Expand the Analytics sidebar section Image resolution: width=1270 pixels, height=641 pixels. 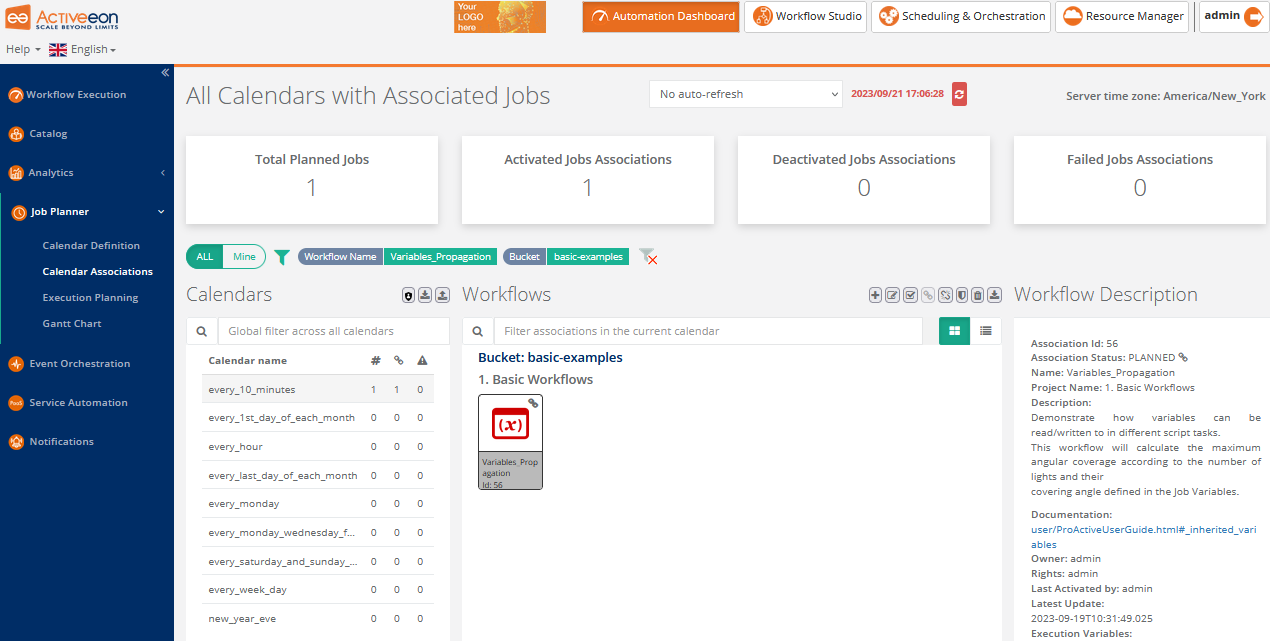pyautogui.click(x=87, y=173)
